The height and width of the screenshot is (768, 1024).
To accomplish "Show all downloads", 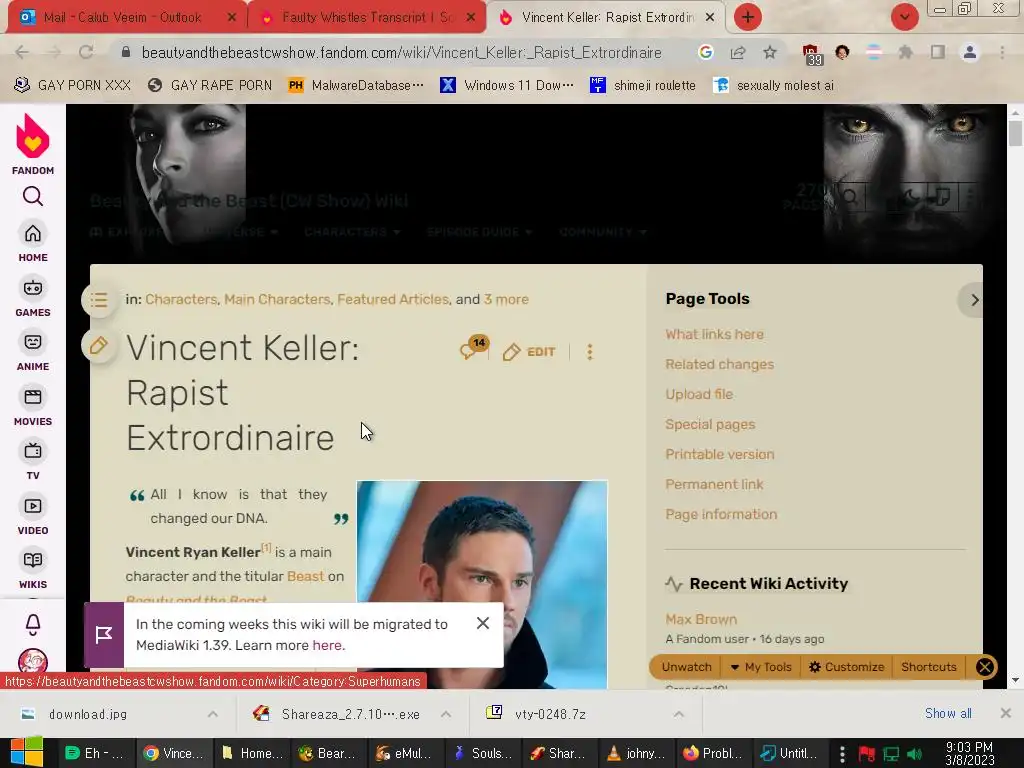I will tap(948, 713).
